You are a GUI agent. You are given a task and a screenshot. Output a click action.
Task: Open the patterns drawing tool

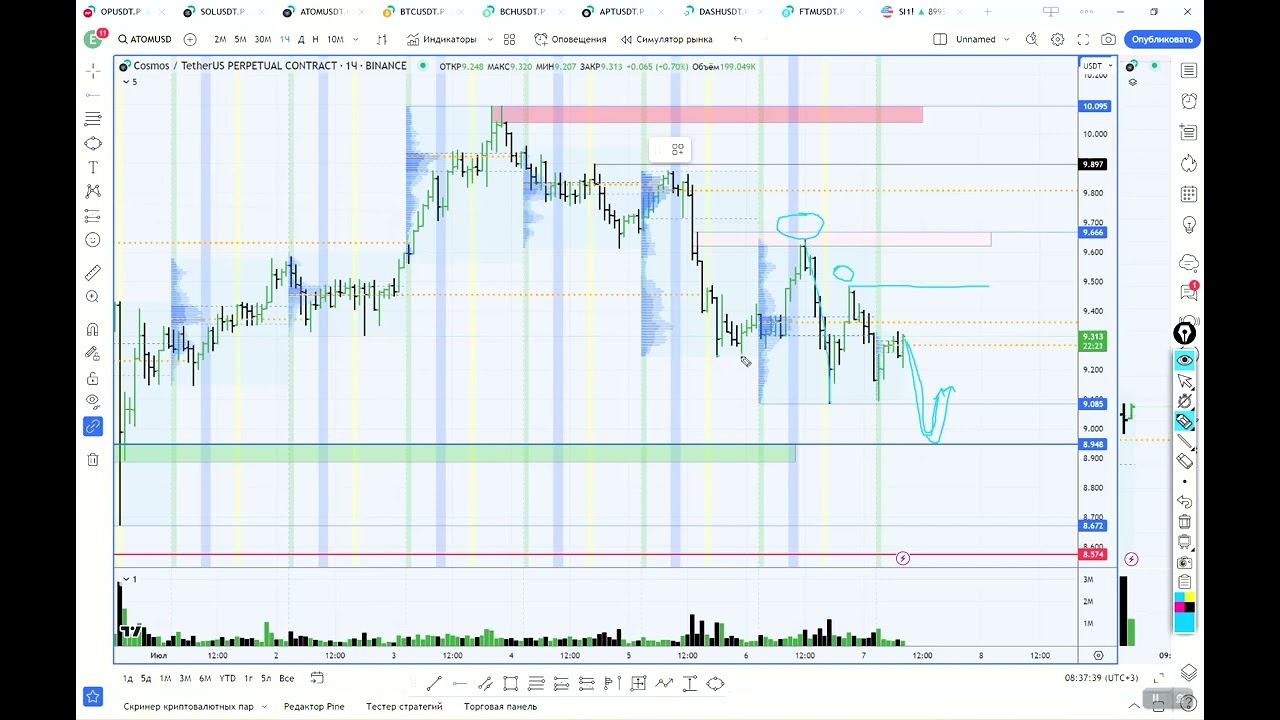(x=93, y=191)
